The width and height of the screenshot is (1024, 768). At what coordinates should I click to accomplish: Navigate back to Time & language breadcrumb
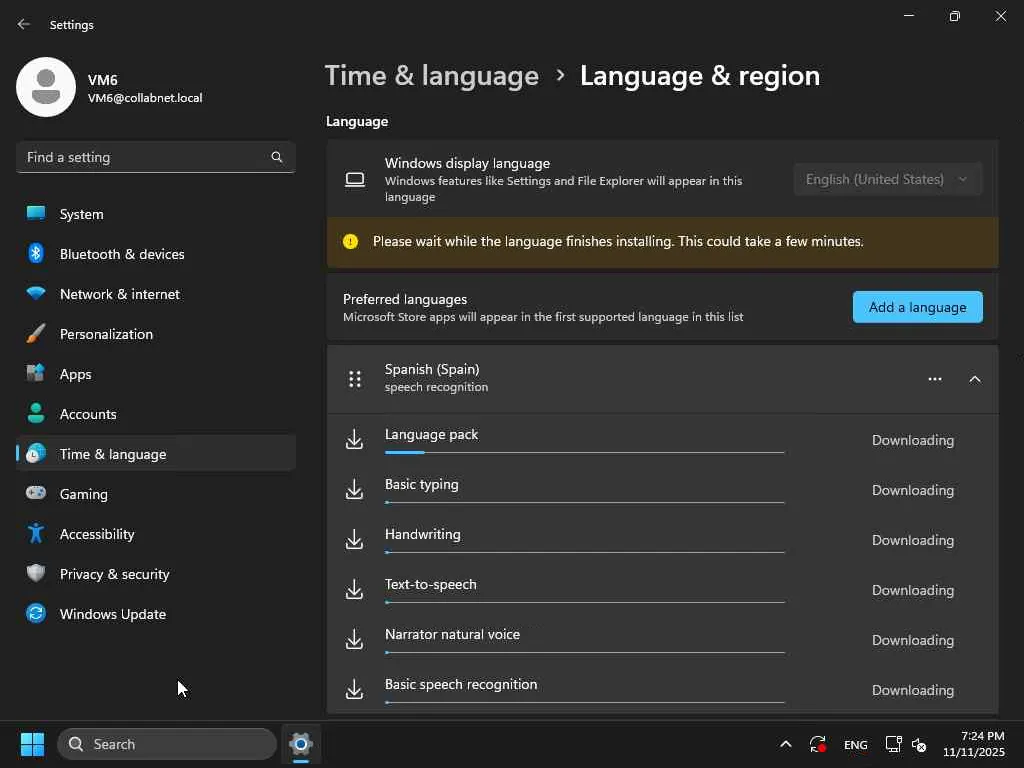tap(432, 76)
